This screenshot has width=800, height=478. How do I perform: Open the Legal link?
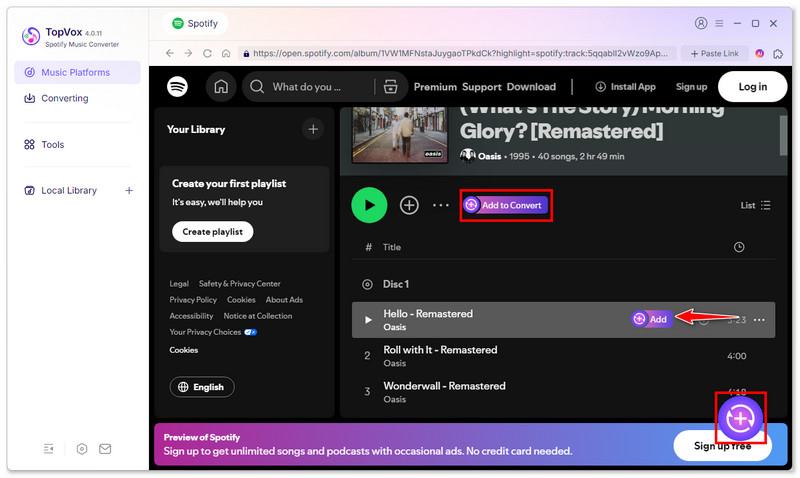(x=179, y=284)
